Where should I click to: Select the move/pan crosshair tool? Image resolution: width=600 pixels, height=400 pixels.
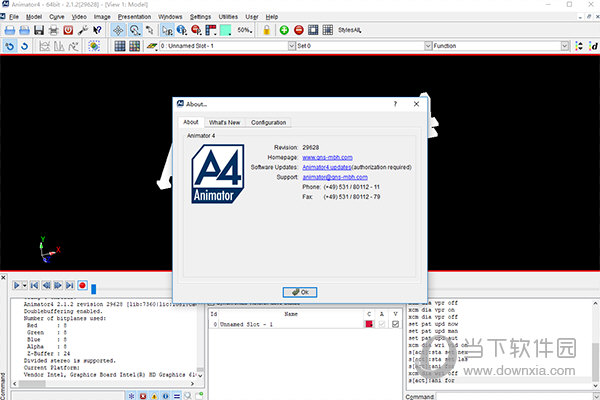point(118,30)
